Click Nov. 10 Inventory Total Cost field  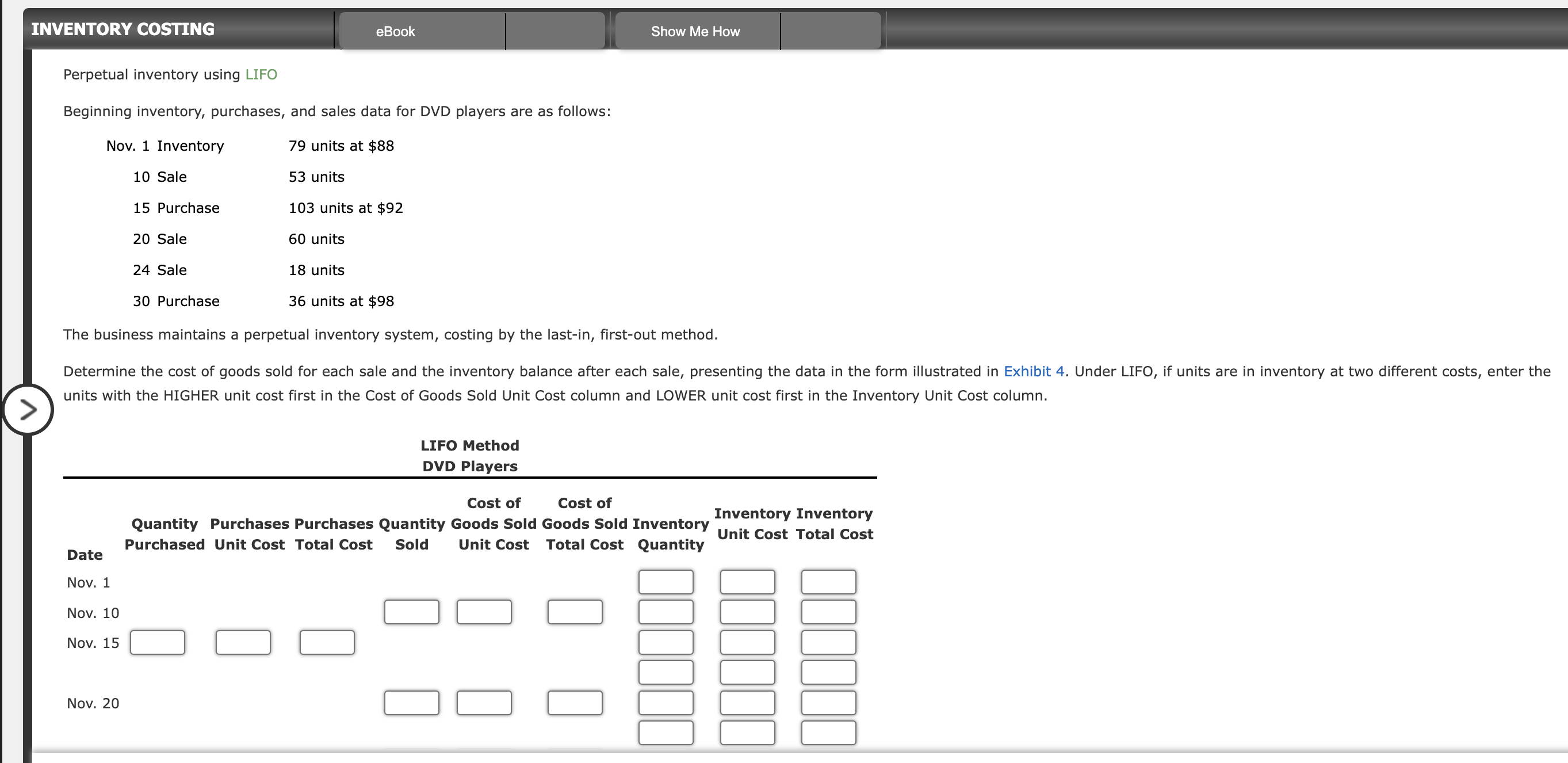tap(828, 612)
